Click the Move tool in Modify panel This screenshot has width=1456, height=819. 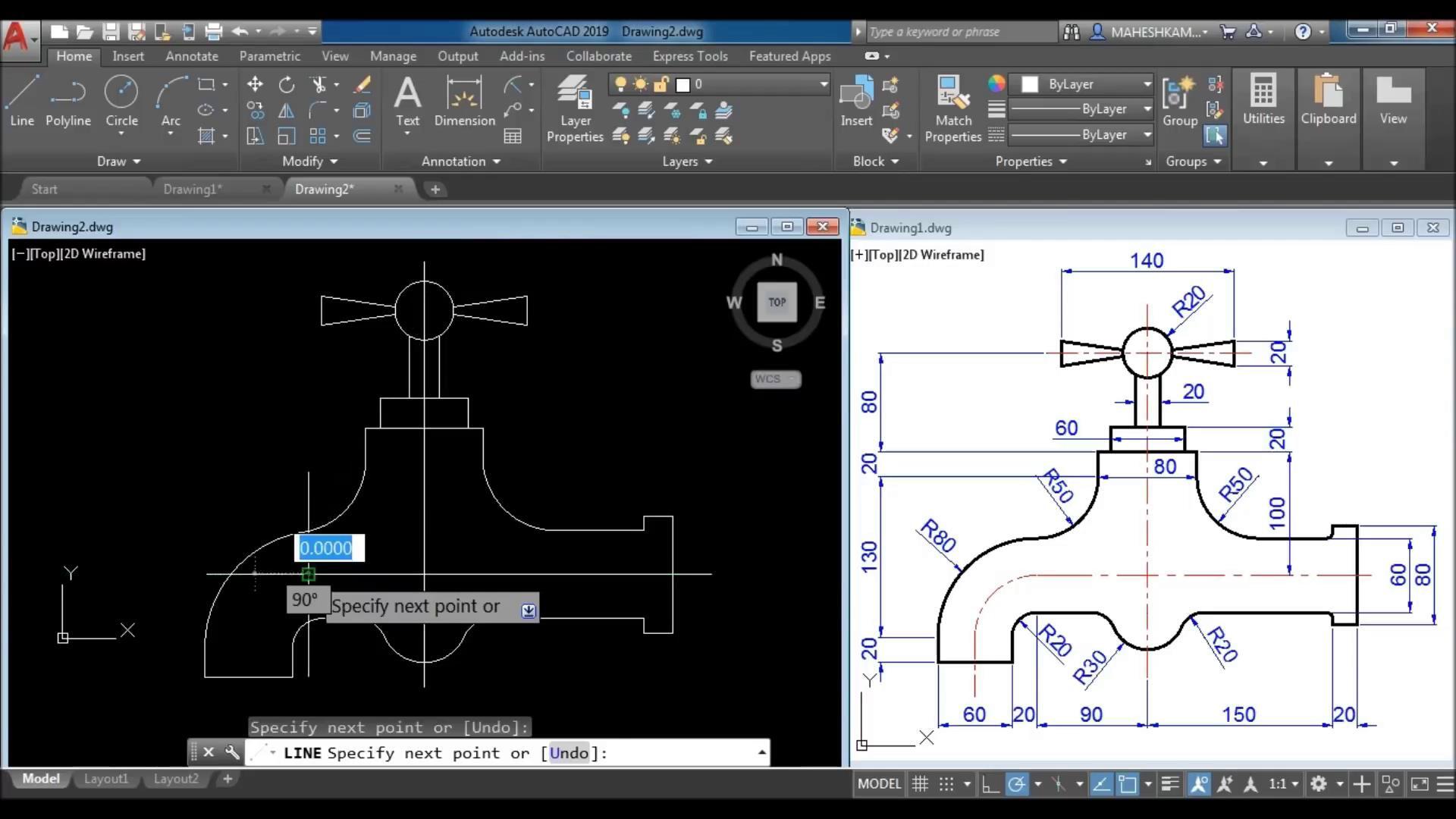tap(255, 84)
